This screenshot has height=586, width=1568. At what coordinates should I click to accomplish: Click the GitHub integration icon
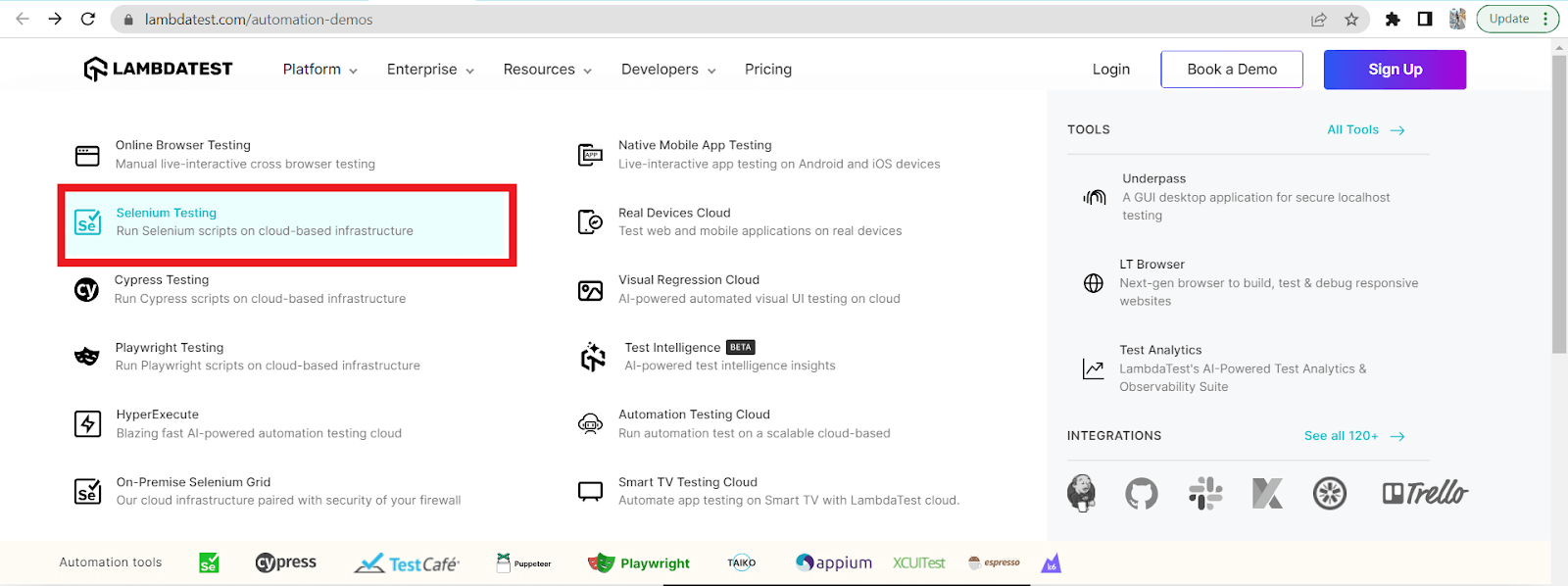(x=1141, y=493)
